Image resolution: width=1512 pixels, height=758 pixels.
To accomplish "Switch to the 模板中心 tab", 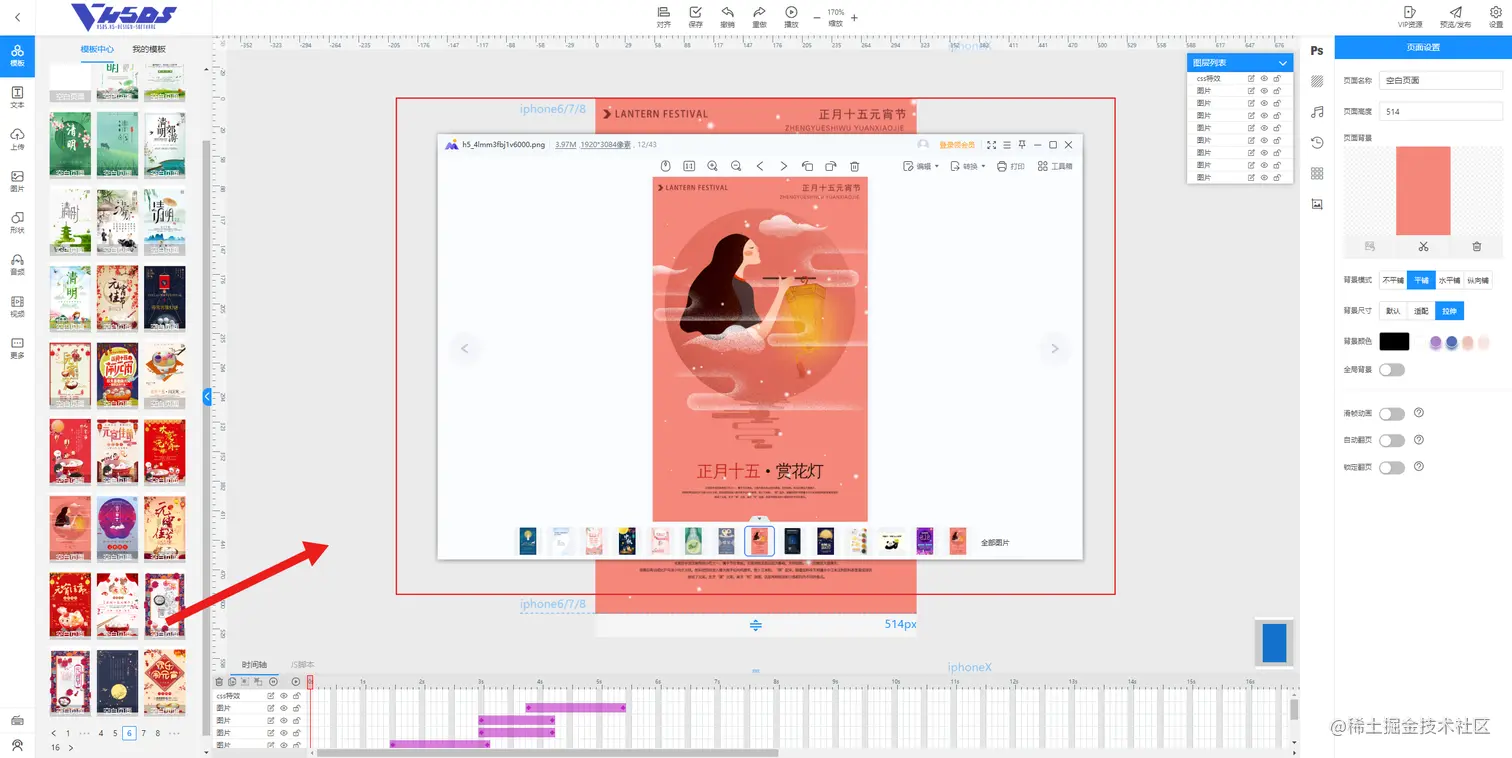I will pos(97,49).
